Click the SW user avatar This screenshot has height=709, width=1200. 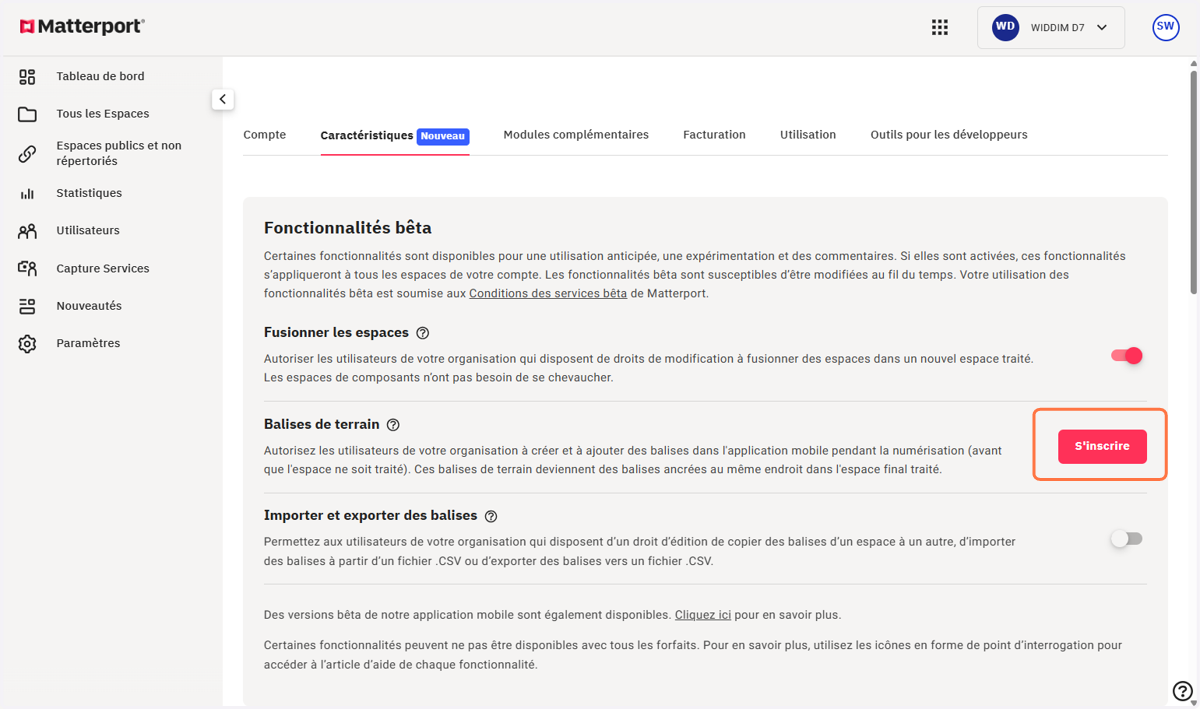pyautogui.click(x=1166, y=28)
